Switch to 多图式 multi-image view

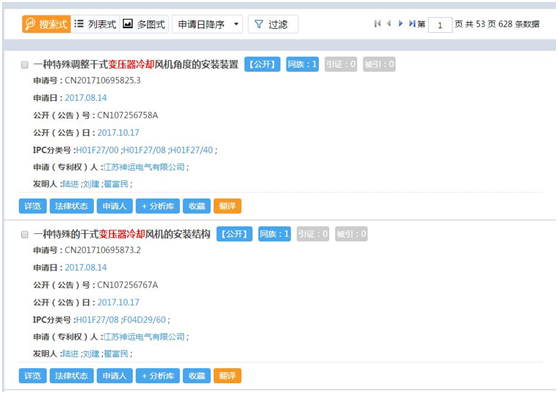[144, 24]
